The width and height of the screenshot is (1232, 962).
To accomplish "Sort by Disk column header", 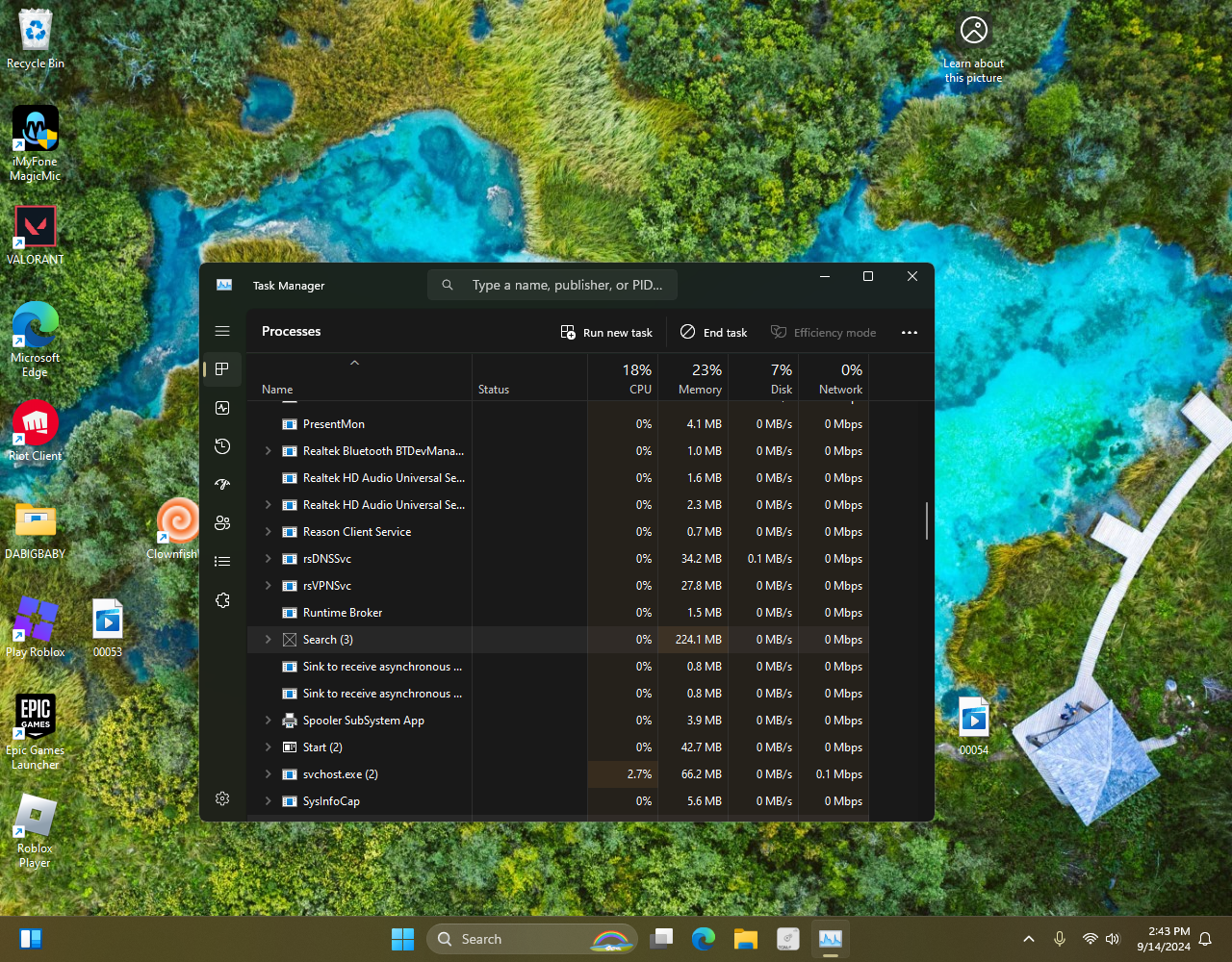I will [763, 378].
